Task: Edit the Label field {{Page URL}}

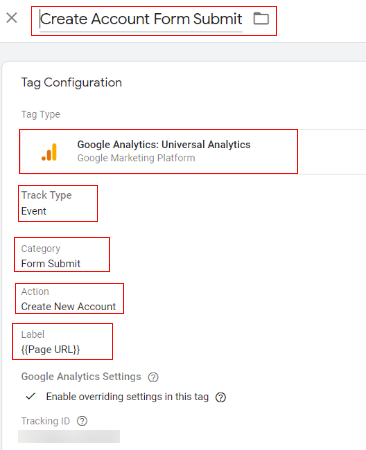Action: click(x=62, y=341)
